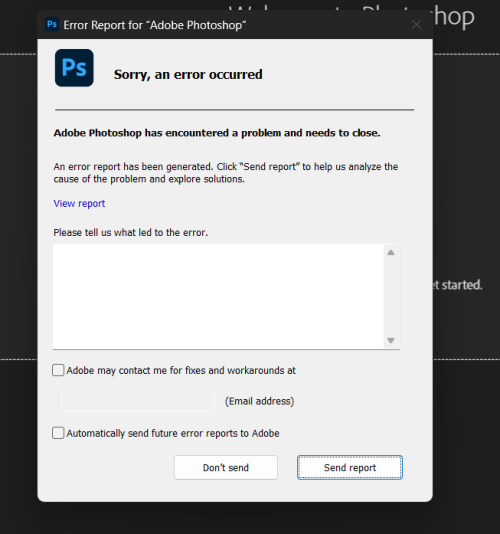The image size is (500, 534).
Task: Click inside the error description text area
Action: 218,296
